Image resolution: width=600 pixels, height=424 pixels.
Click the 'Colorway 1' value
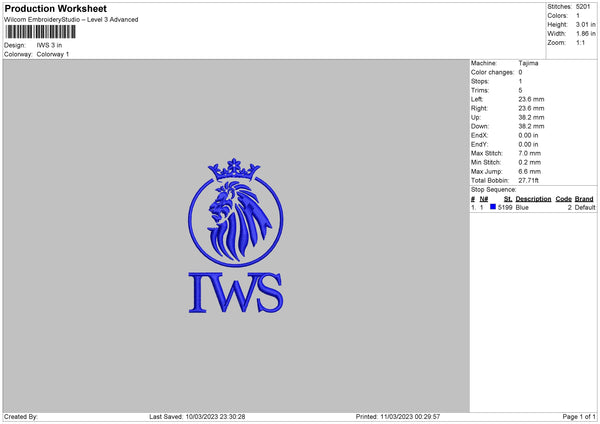coord(53,54)
